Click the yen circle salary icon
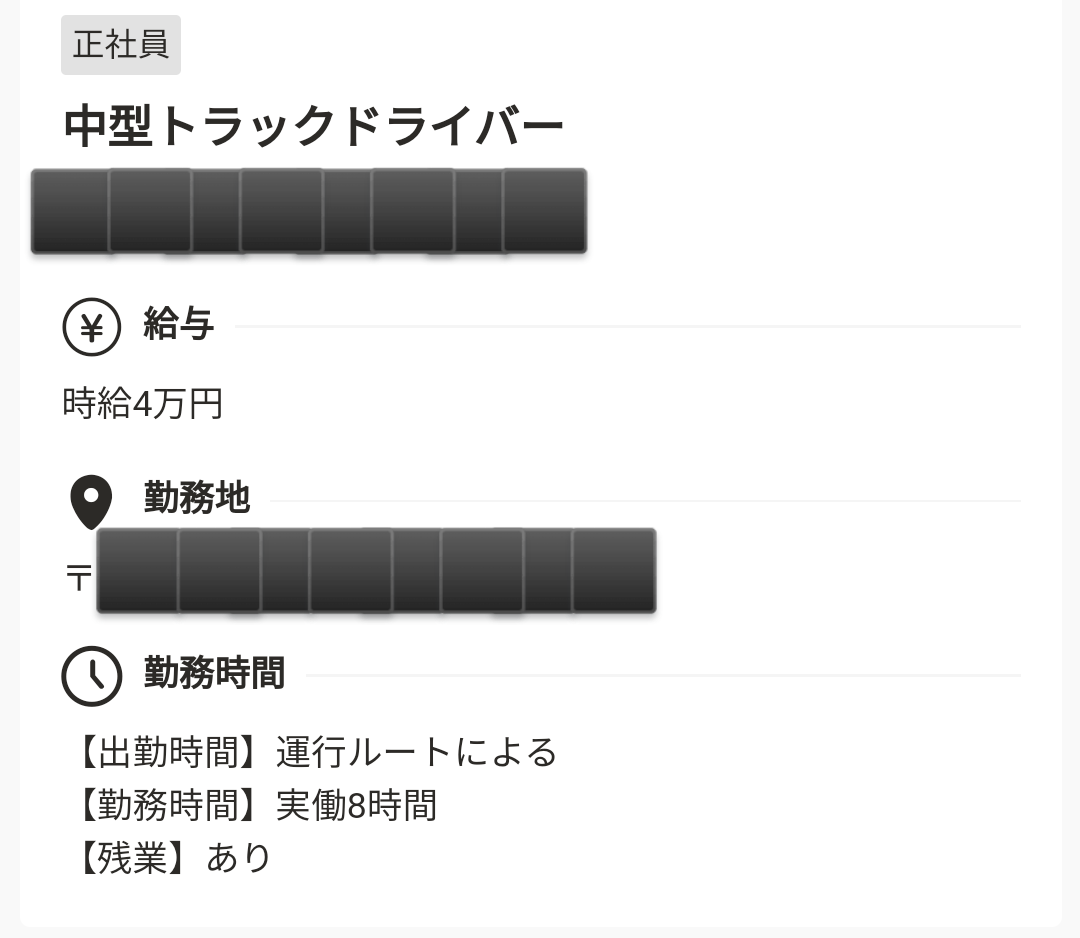Viewport: 1080px width, 938px height. click(x=92, y=326)
